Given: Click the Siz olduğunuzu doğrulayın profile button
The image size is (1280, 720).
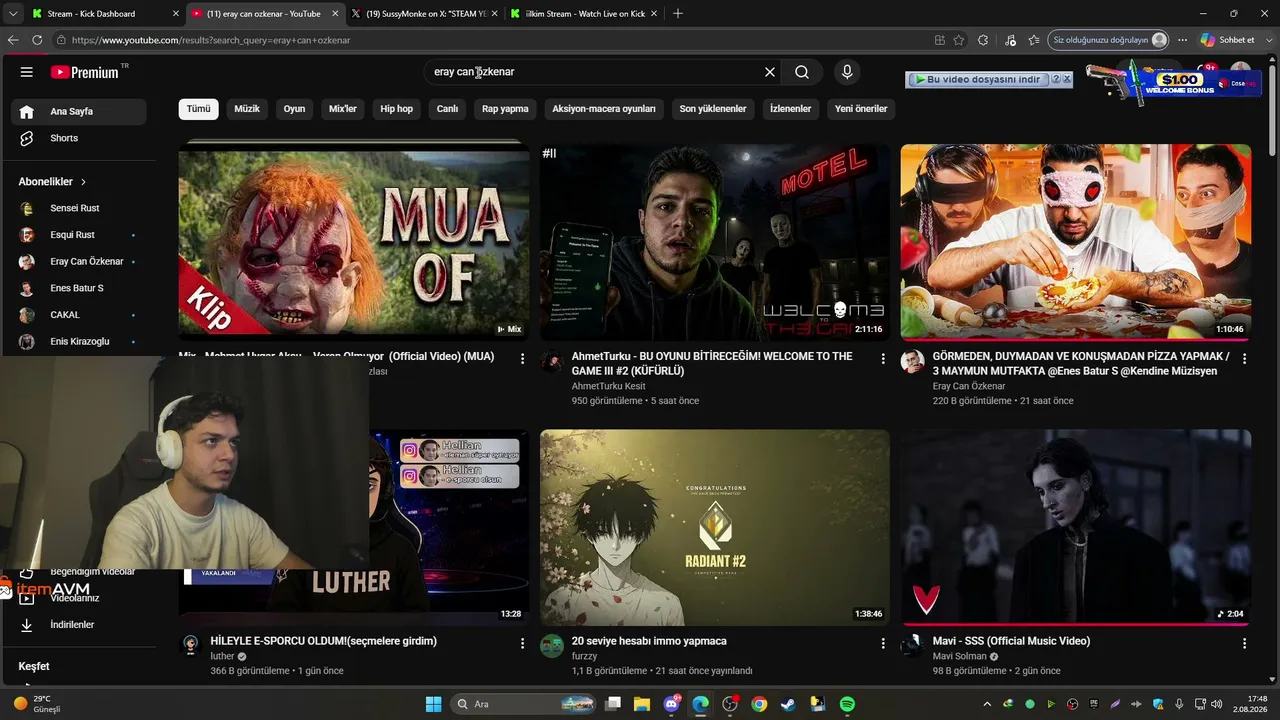Looking at the screenshot, I should click(x=1108, y=40).
